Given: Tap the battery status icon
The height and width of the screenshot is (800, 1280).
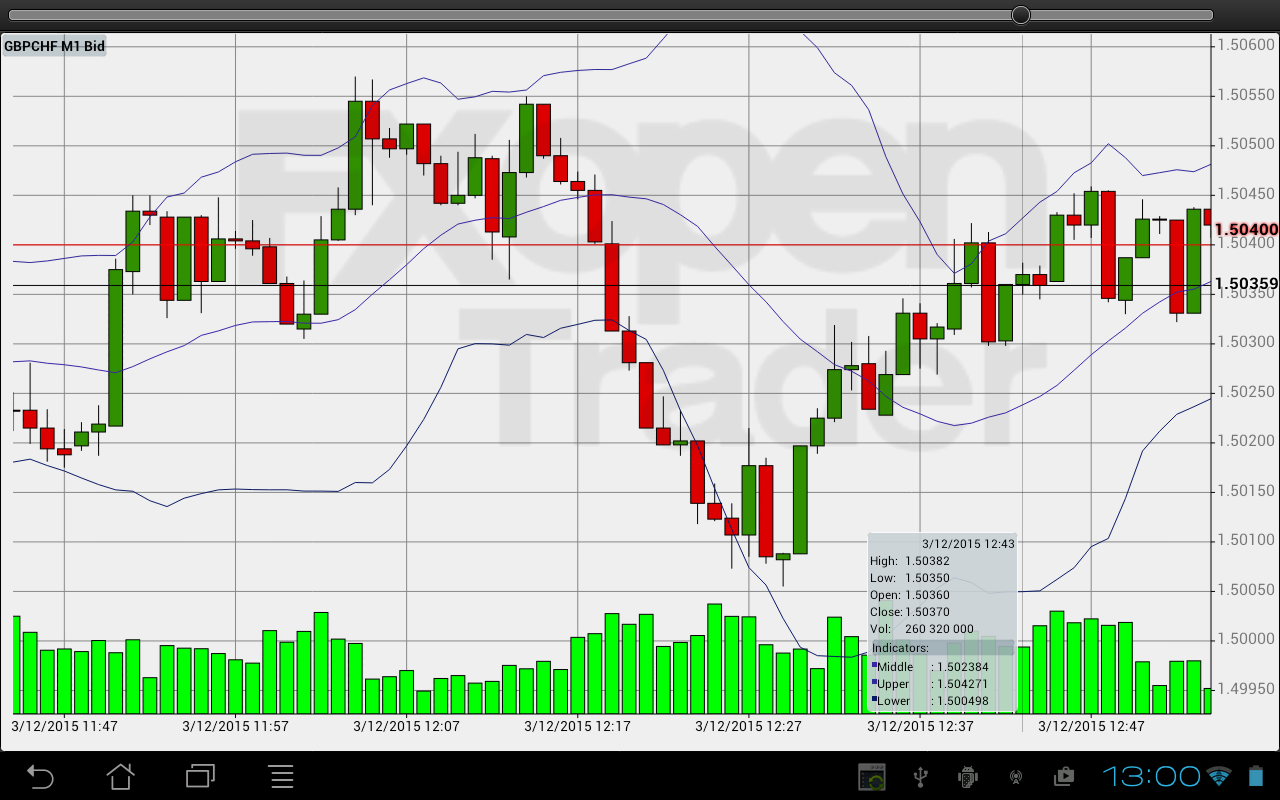Looking at the screenshot, I should [x=1256, y=776].
